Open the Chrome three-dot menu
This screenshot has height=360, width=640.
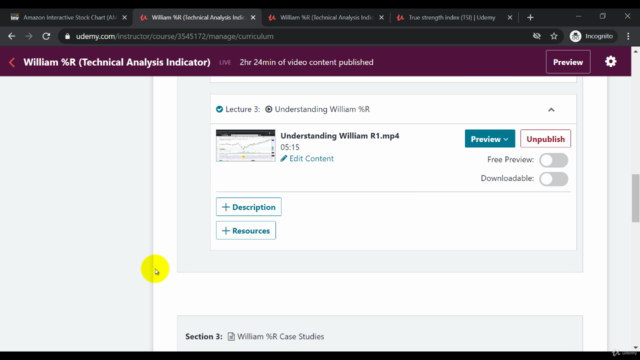pos(628,36)
